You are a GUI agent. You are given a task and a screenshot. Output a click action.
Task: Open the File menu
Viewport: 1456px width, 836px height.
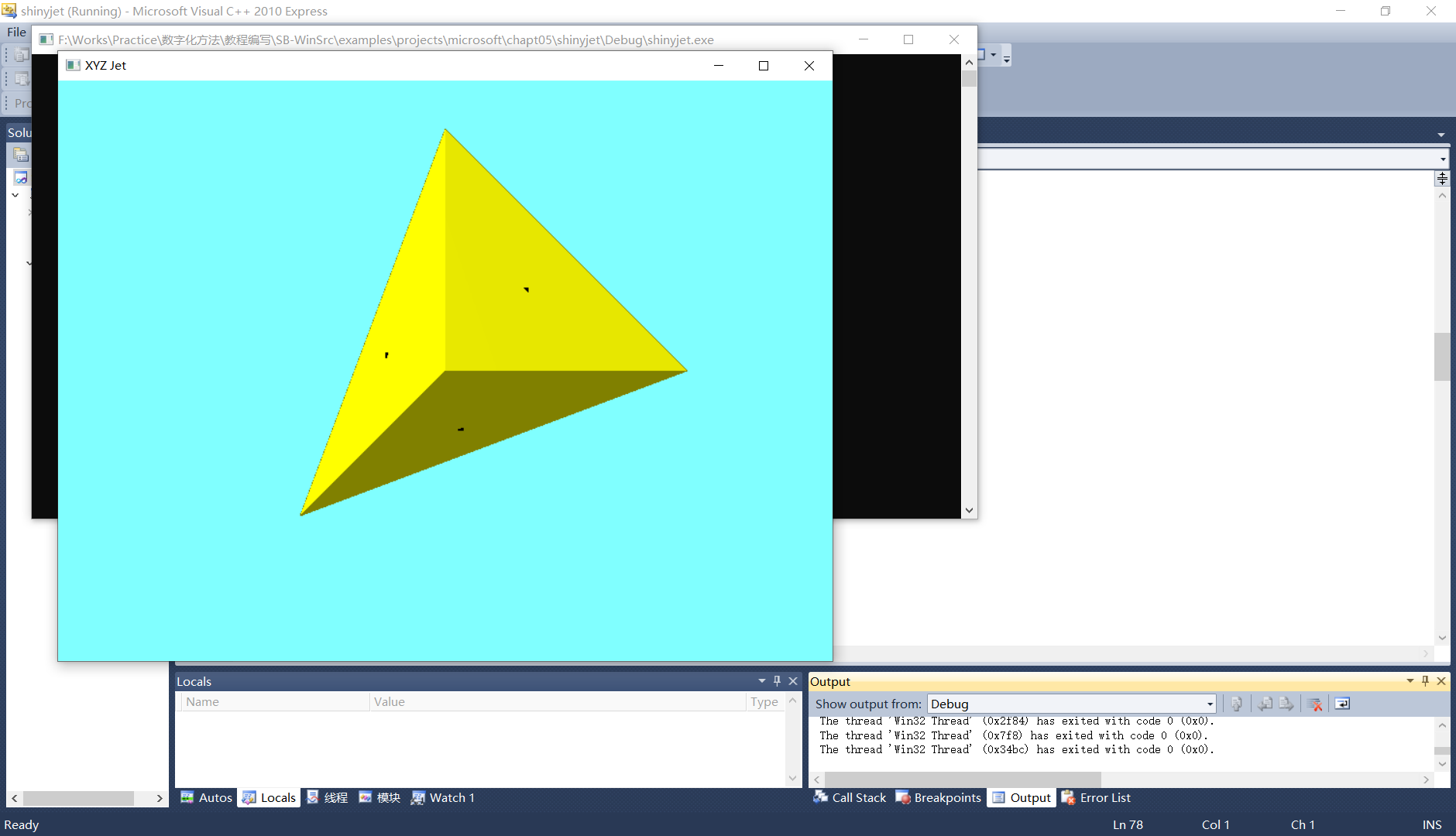16,32
